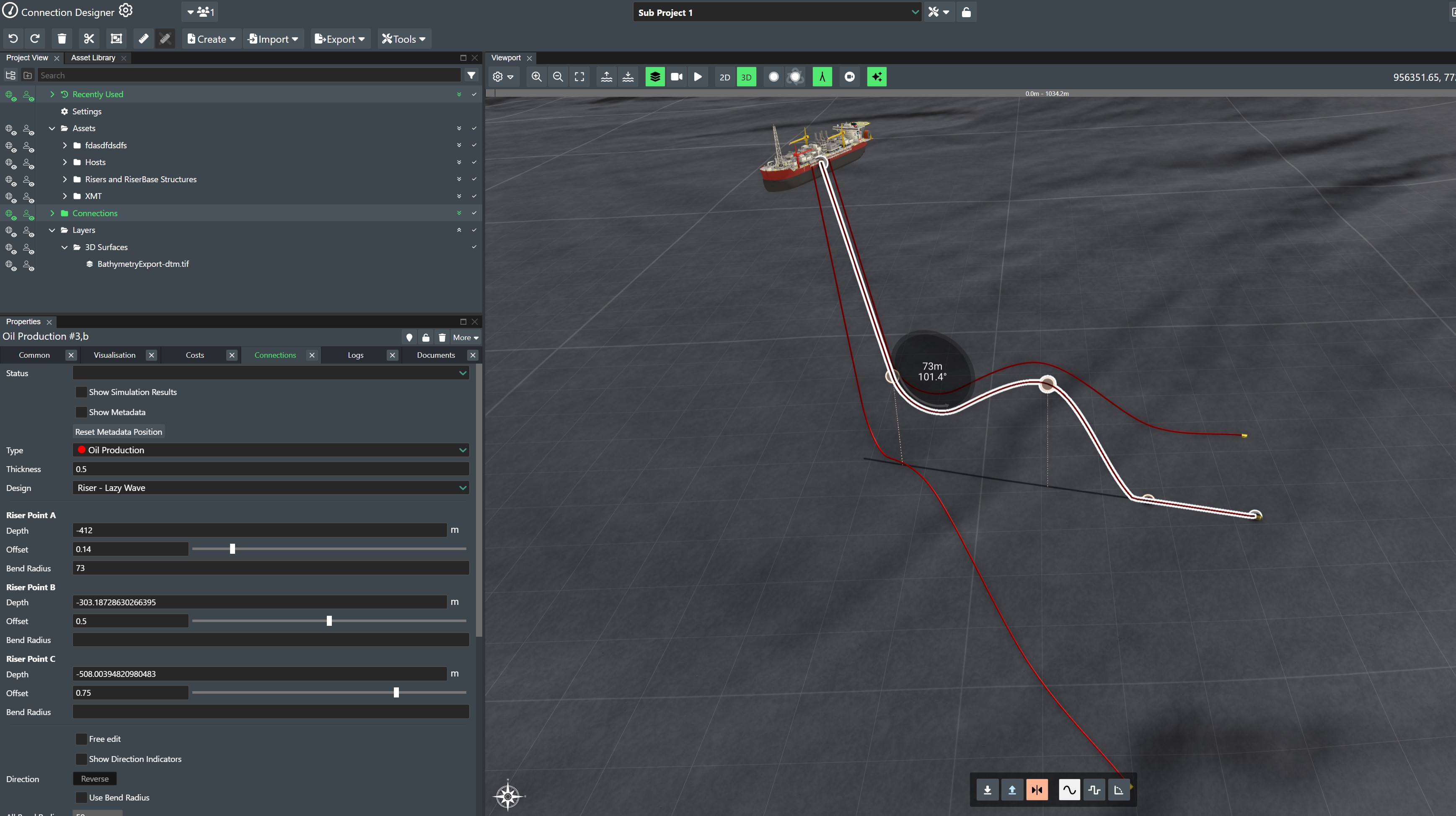
Task: Open the Create dropdown menu
Action: pyautogui.click(x=212, y=39)
